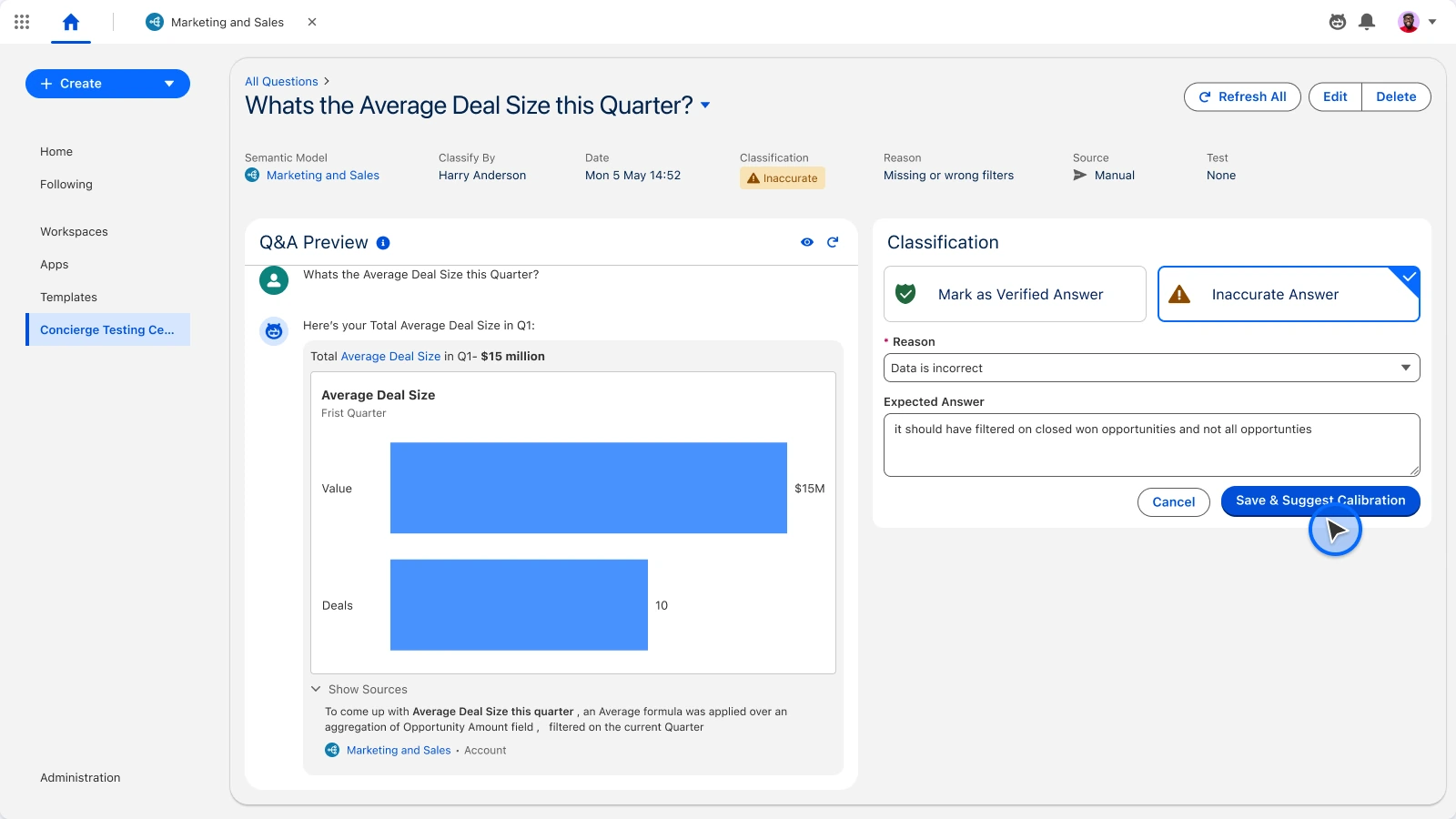Expand the question title dropdown caret
This screenshot has height=819, width=1456.
(705, 106)
